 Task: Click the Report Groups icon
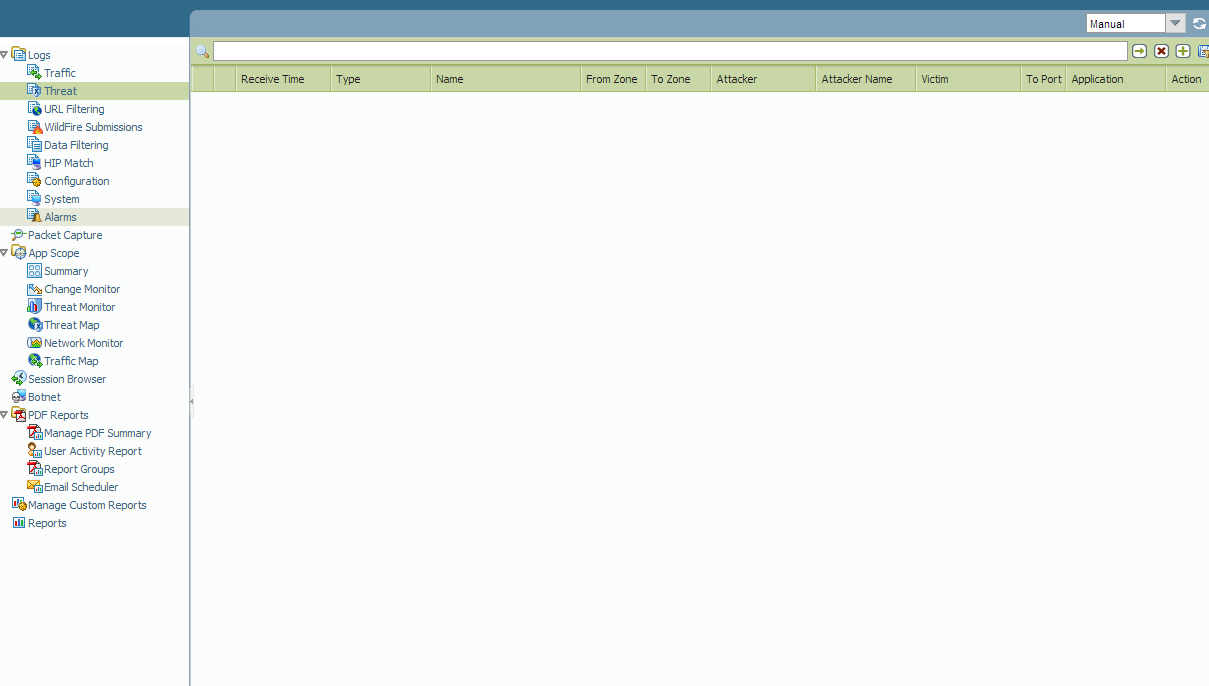[34, 469]
